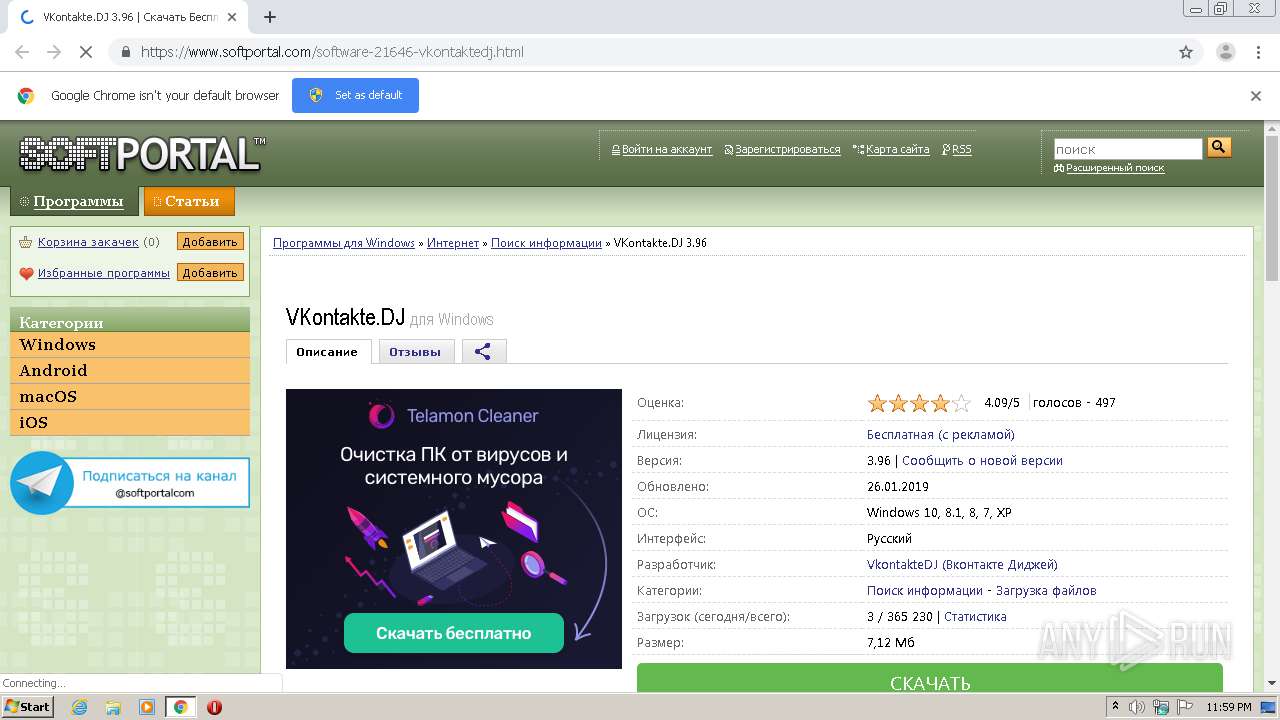Open the Windows Start button
The image size is (1280, 720).
tap(27, 707)
